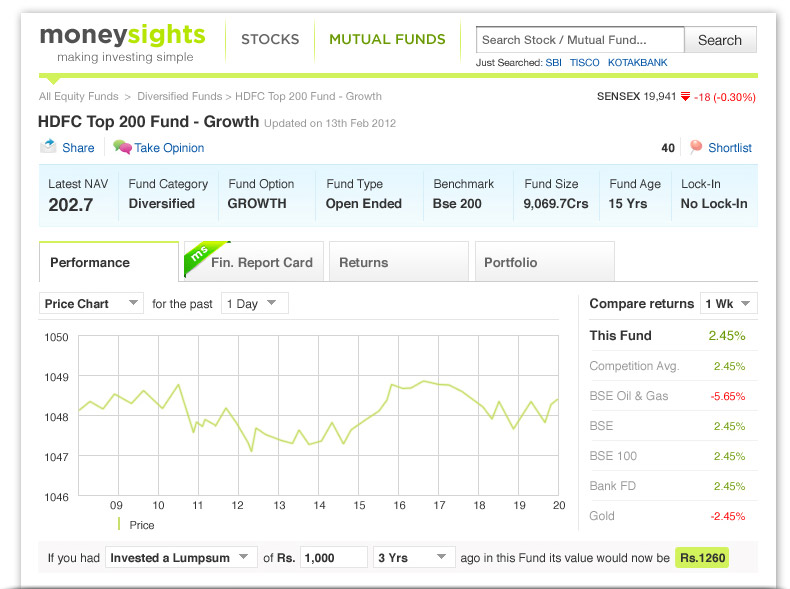
Task: Open the SBI recent search link
Action: [553, 62]
